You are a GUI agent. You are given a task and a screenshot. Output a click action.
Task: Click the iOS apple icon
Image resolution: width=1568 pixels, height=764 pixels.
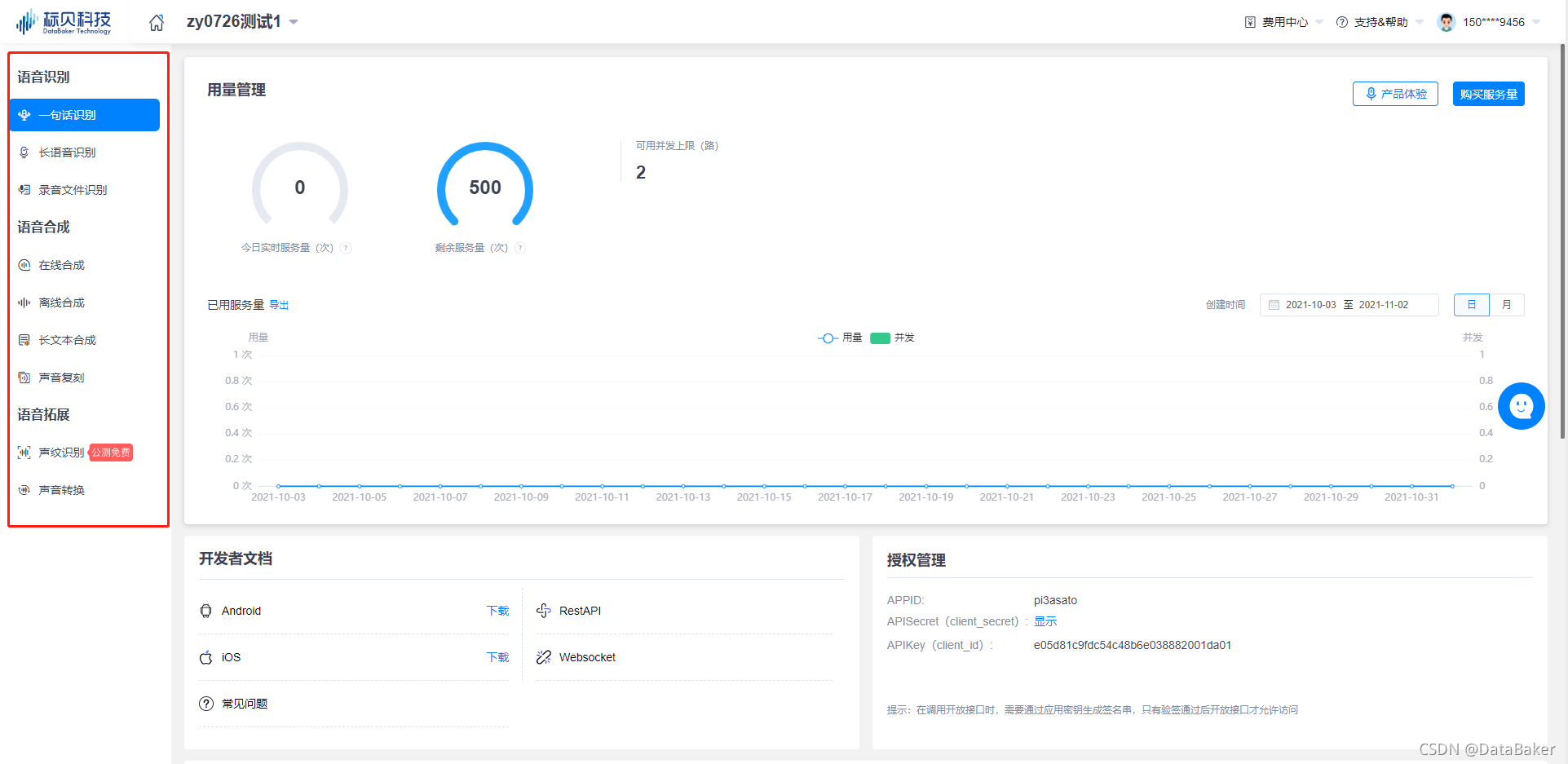[x=206, y=657]
